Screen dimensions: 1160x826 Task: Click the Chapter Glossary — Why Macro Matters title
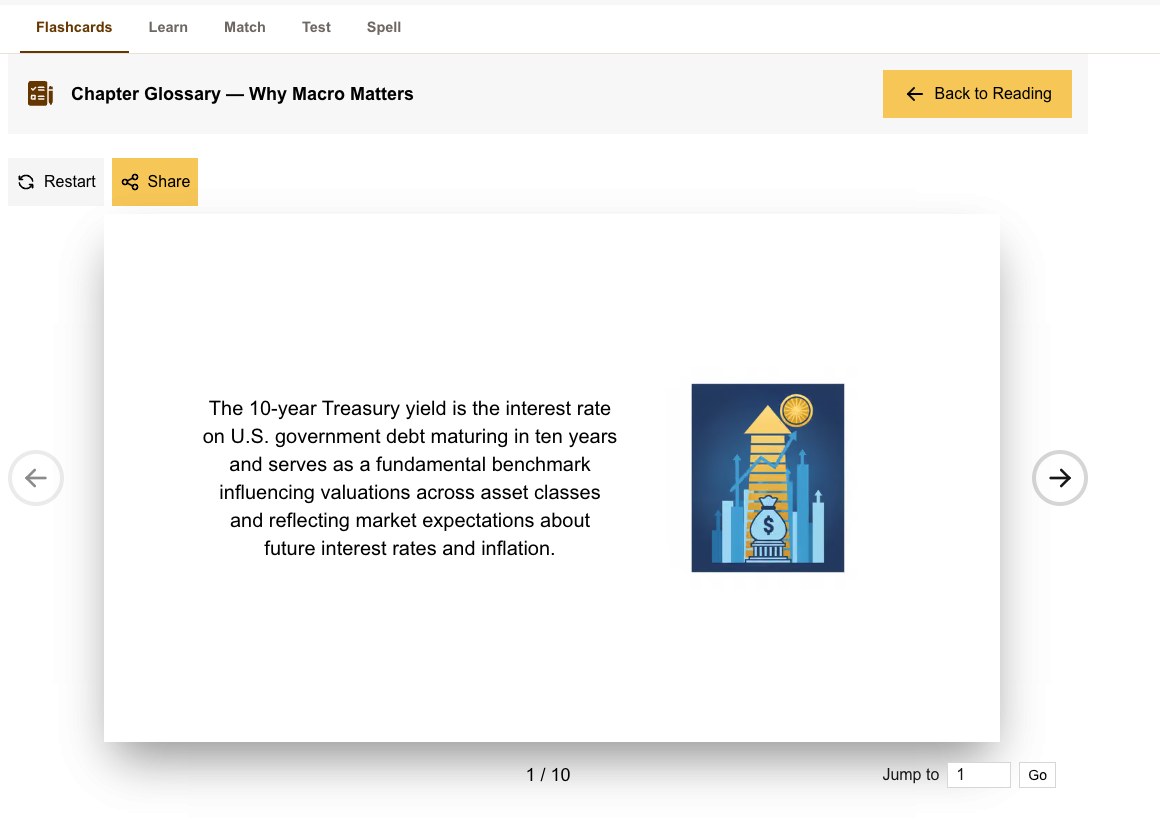(242, 94)
